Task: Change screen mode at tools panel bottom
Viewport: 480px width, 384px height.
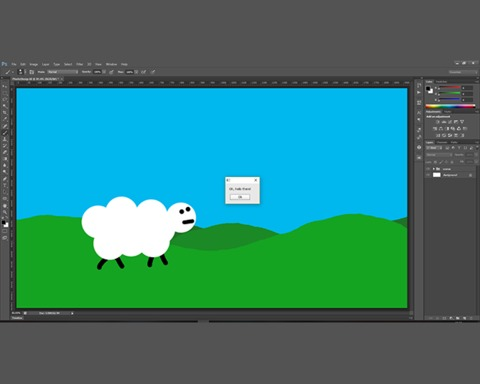Action: point(5,238)
